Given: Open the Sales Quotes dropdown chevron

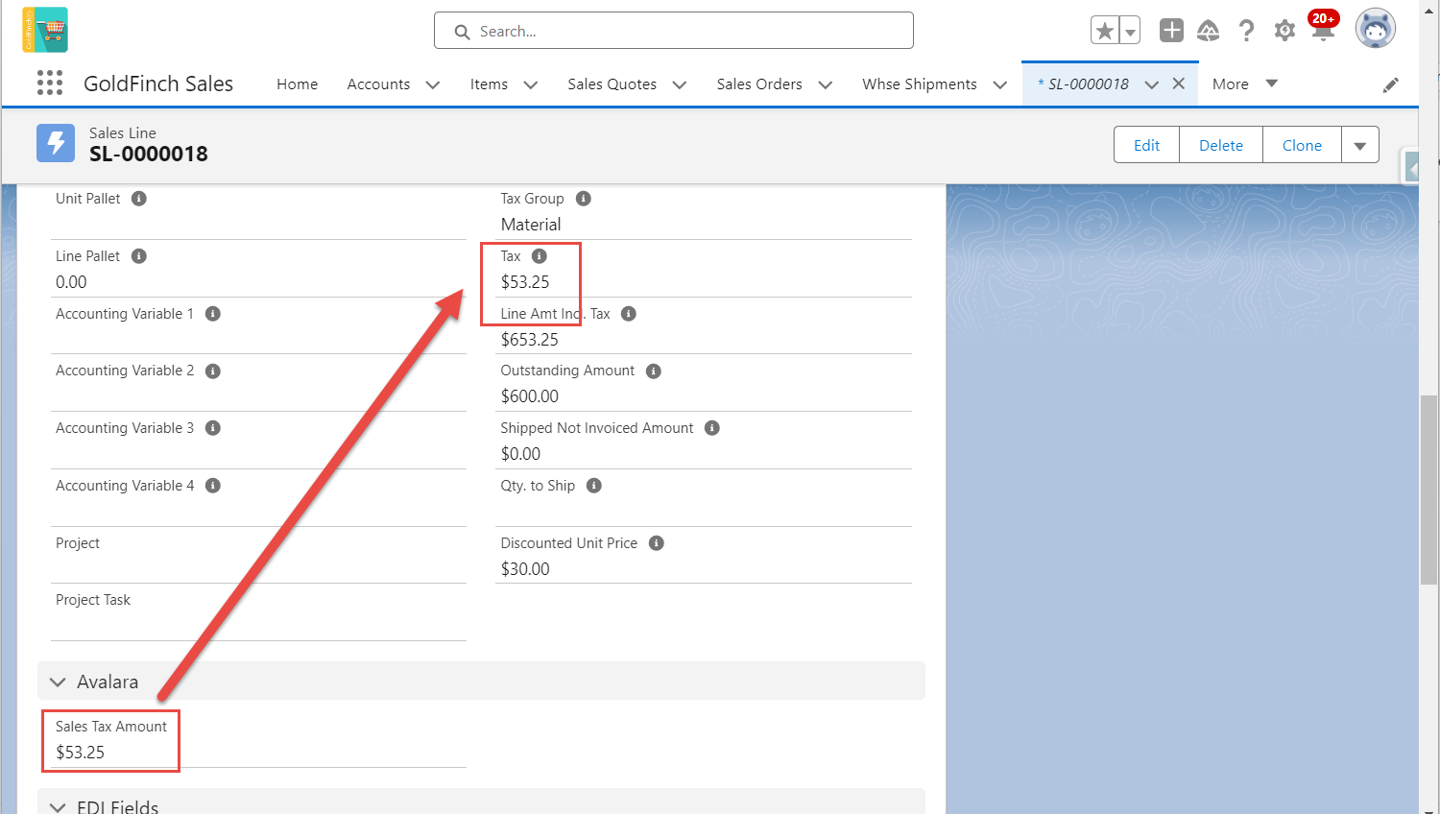Looking at the screenshot, I should pyautogui.click(x=679, y=85).
